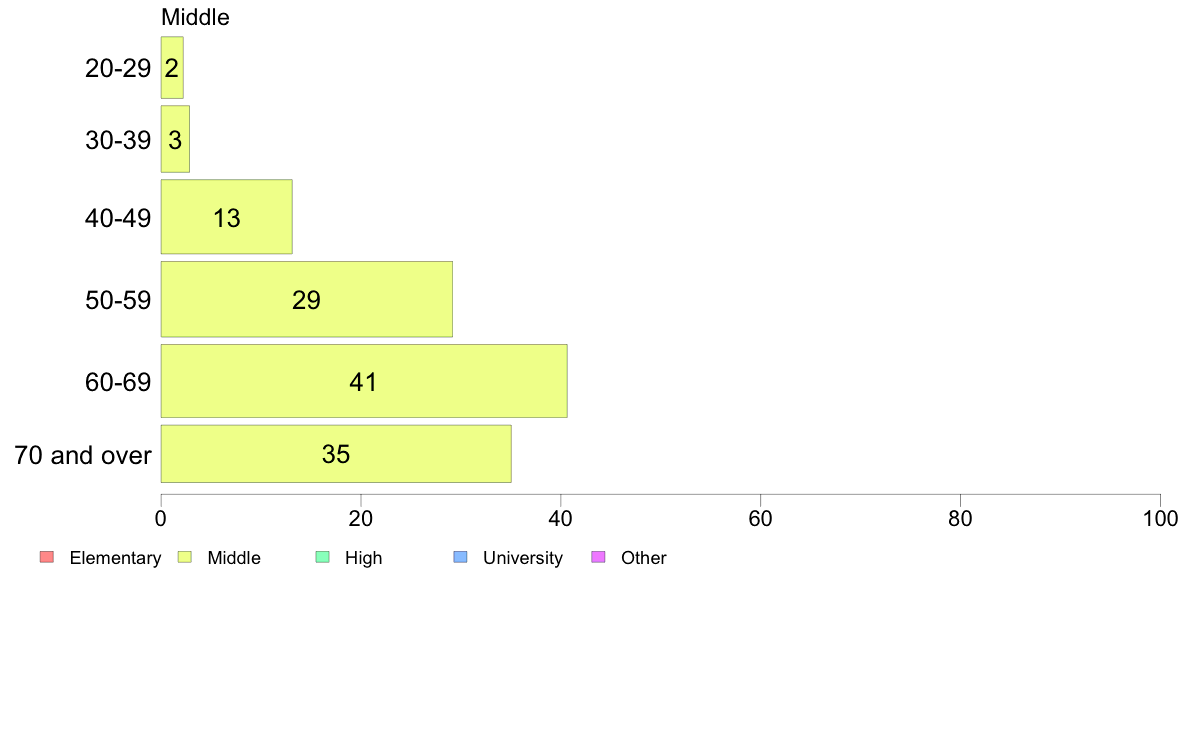1188x736 pixels.
Task: Click the High green legend swatch
Action: [x=323, y=557]
